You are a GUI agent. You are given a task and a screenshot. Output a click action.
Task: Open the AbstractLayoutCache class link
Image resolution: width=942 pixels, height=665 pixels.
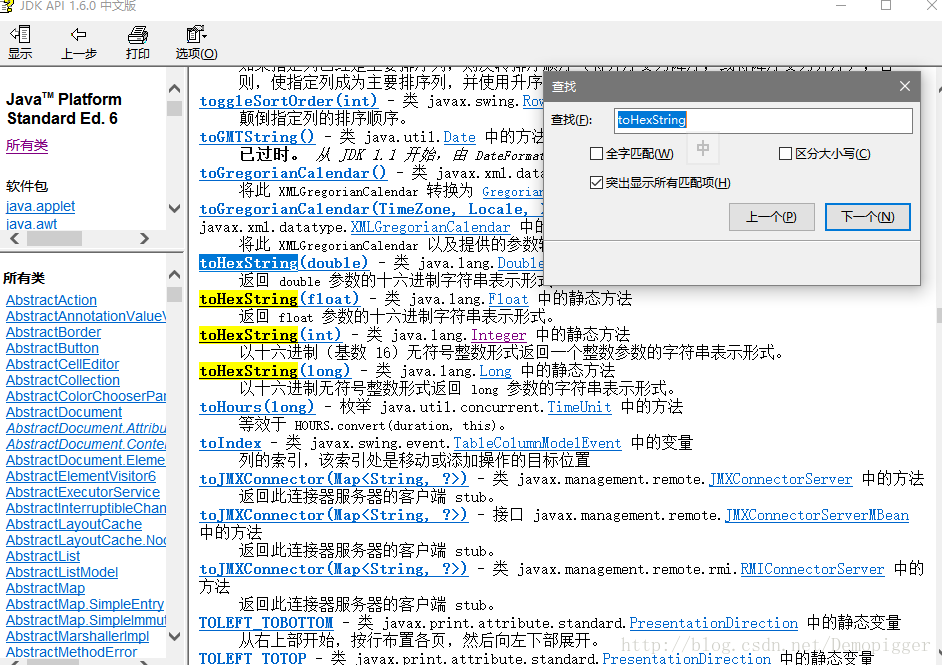[x=74, y=524]
